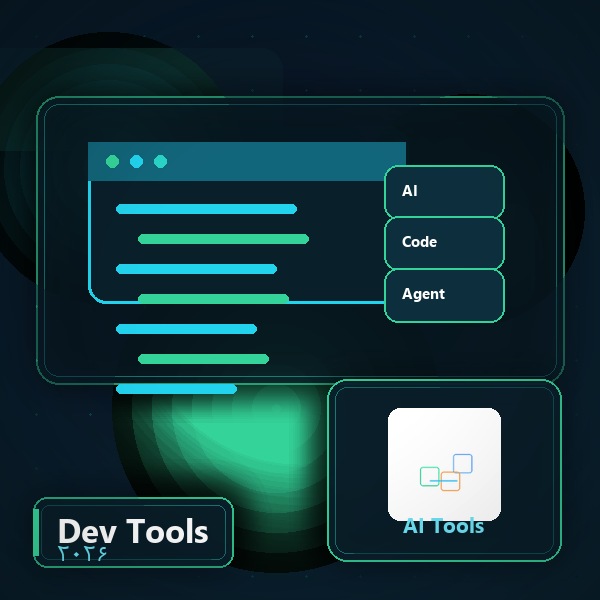
Task: Click the code window title bar
Action: click(247, 161)
